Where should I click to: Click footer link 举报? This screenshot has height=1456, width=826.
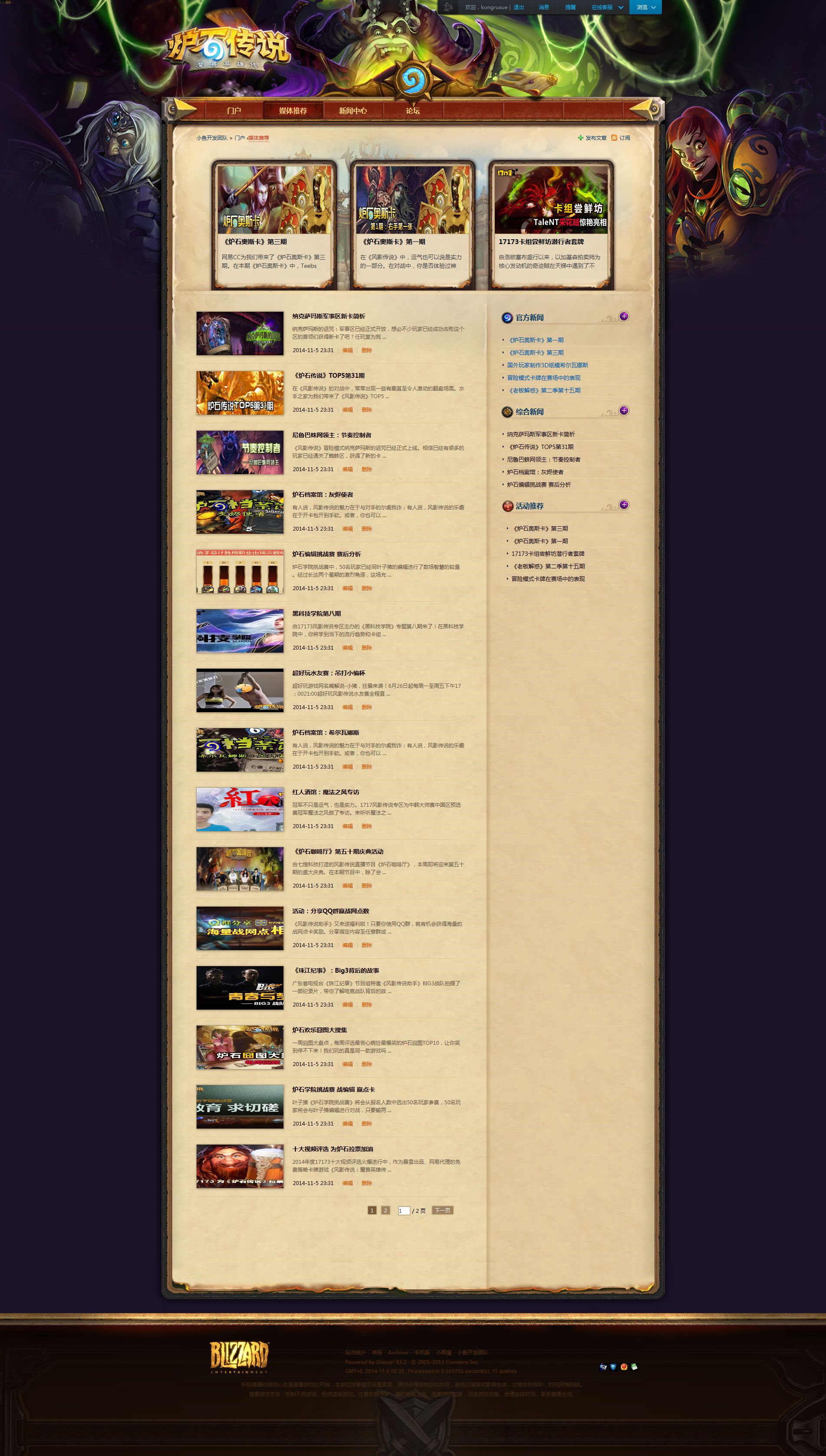pos(377,1352)
